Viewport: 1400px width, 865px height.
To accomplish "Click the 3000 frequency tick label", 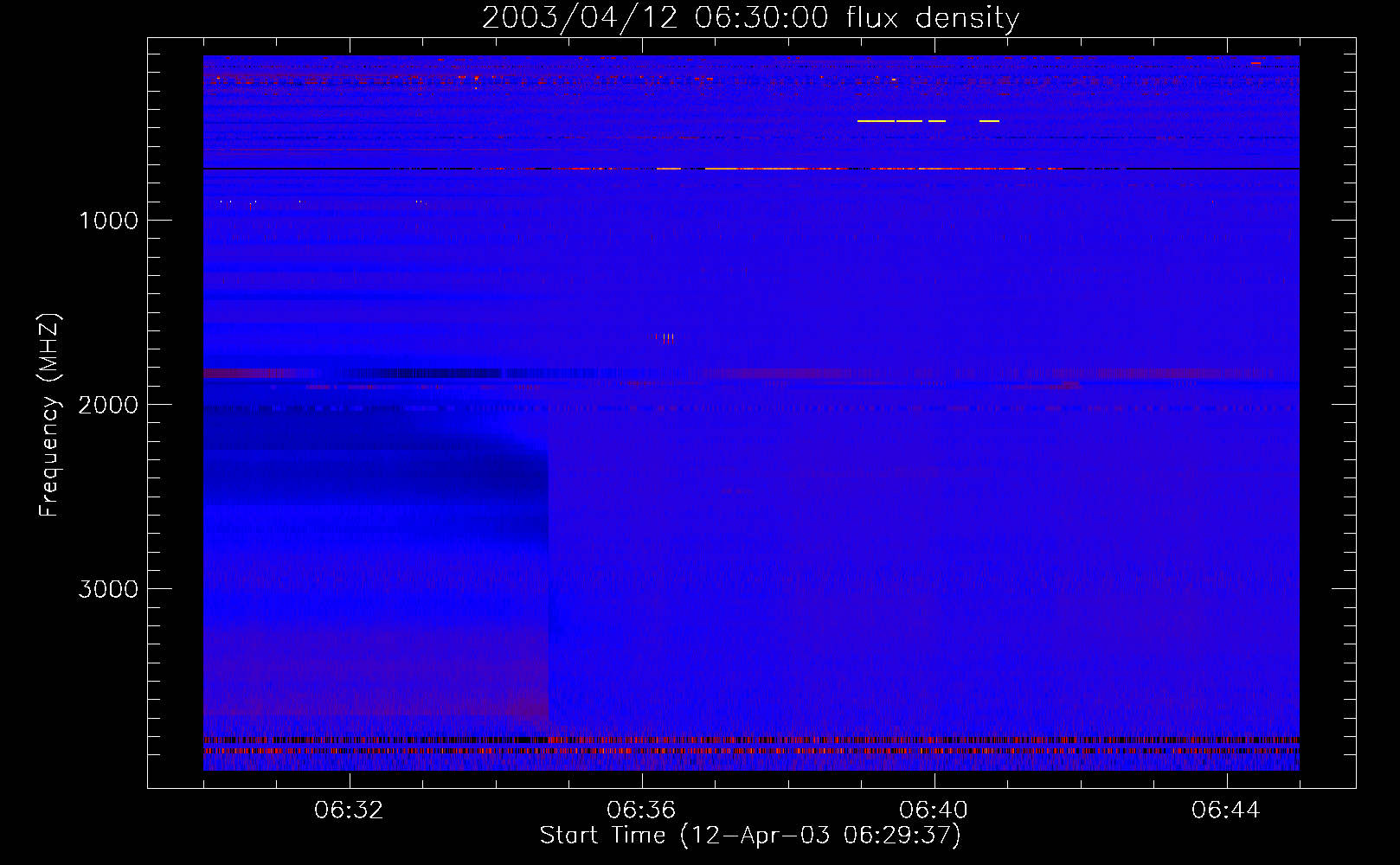I will point(108,589).
